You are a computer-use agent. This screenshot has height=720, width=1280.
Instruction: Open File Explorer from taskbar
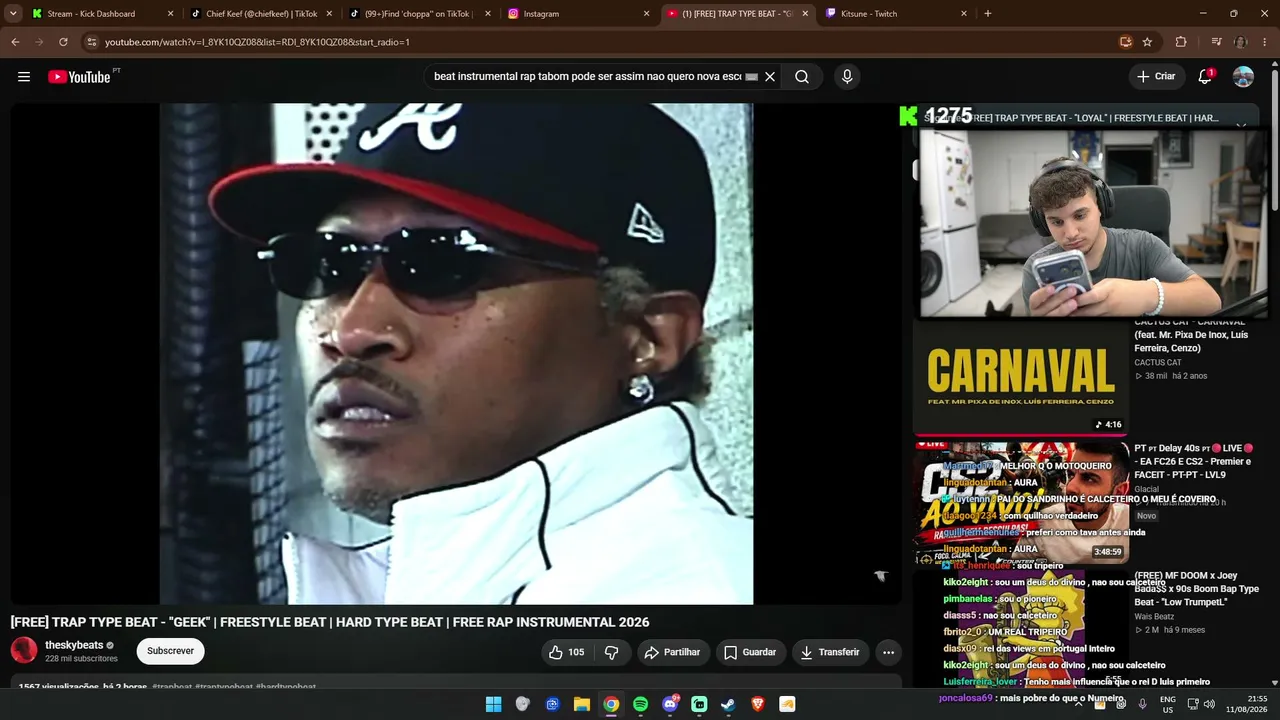tap(581, 704)
